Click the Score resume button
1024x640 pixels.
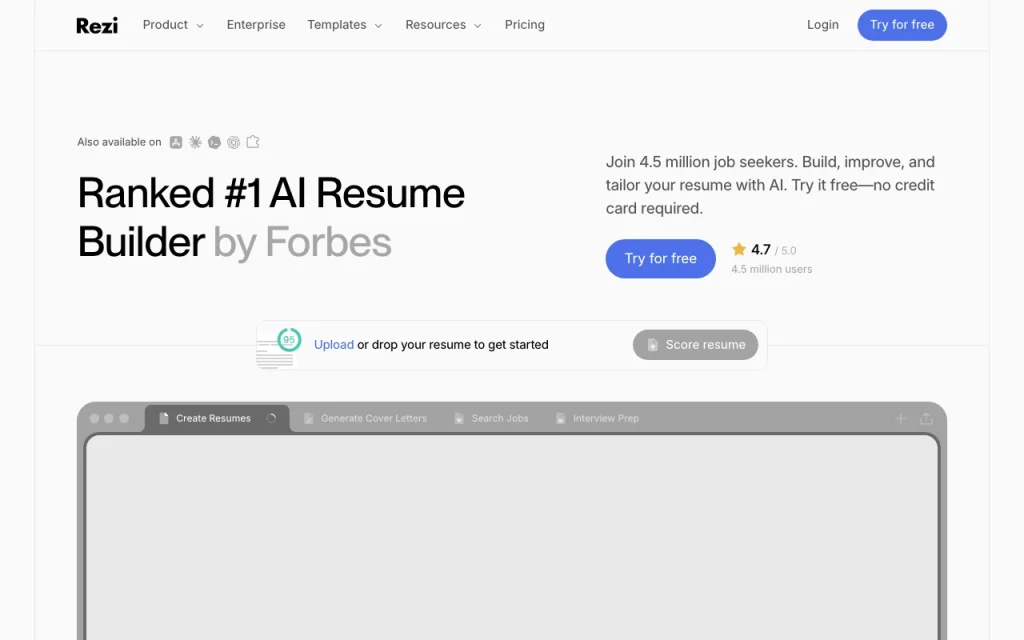696,345
